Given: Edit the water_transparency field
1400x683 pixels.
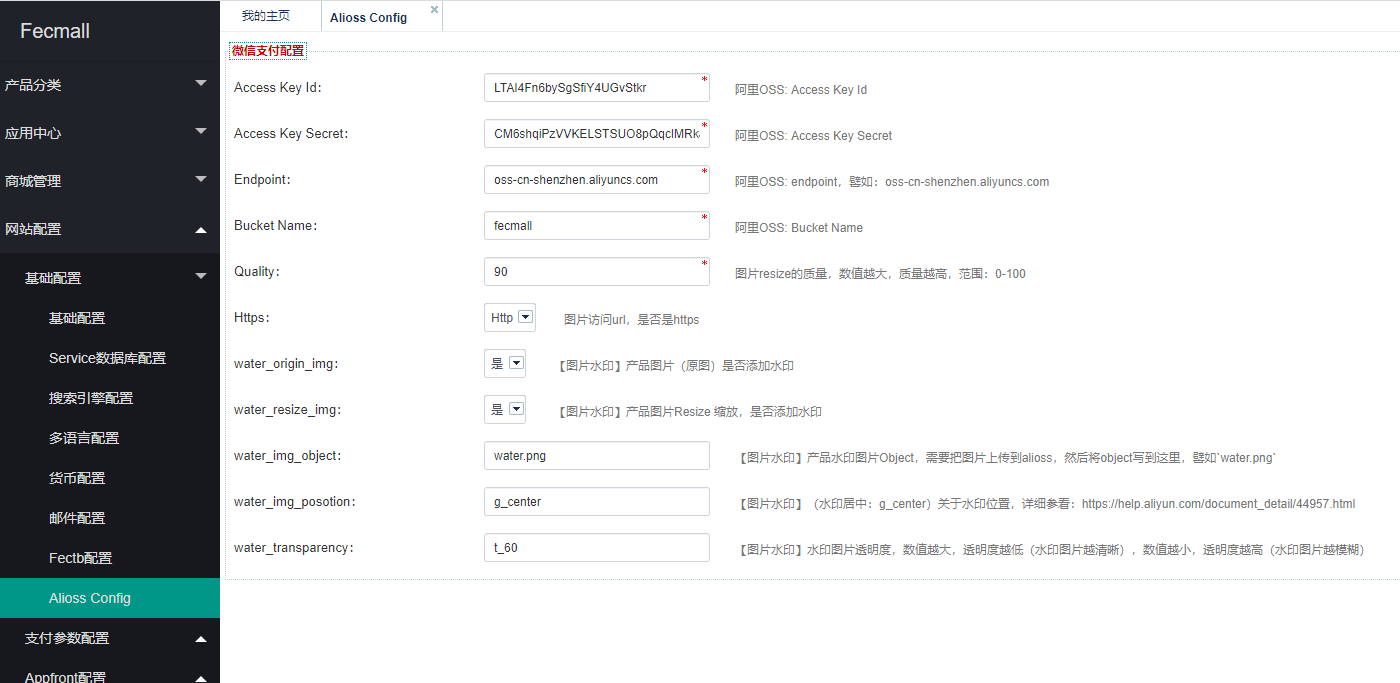Looking at the screenshot, I should coord(597,547).
